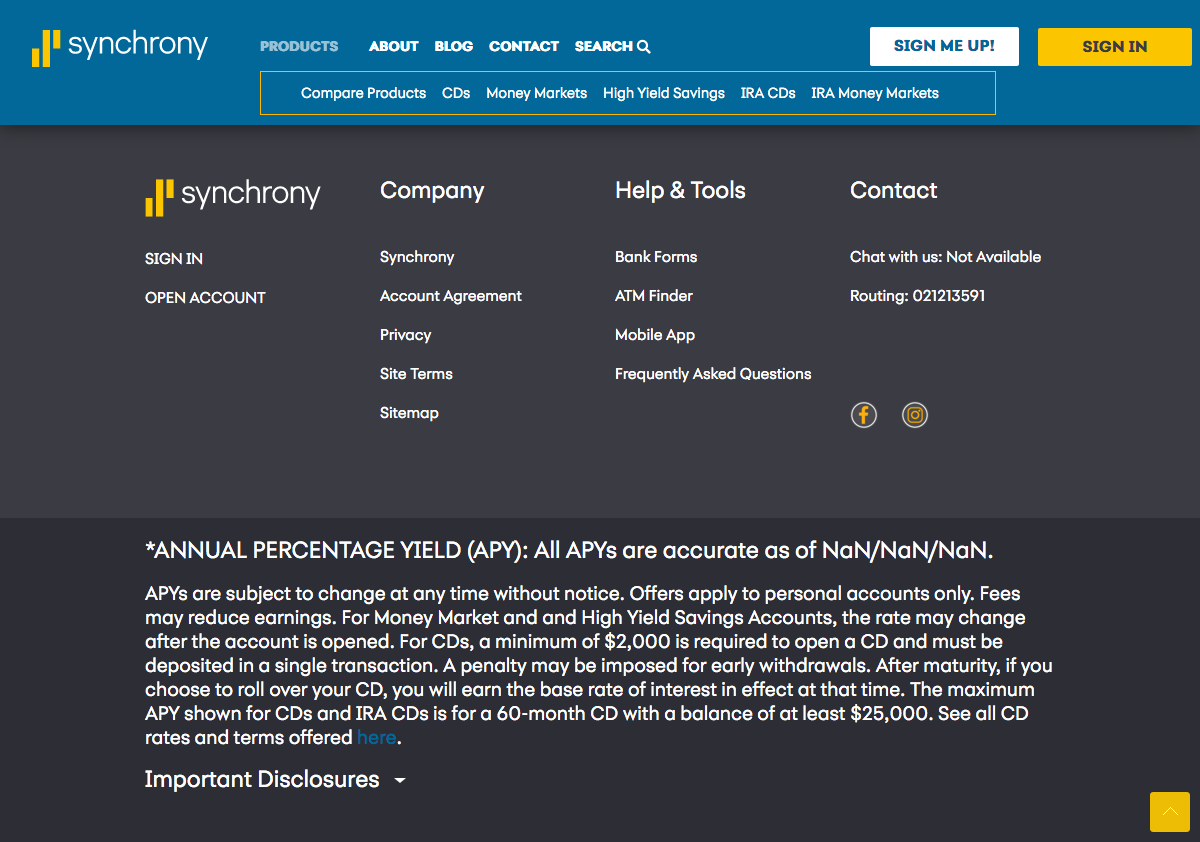Click the Help & Tools footer heading
This screenshot has height=842, width=1200.
pyautogui.click(x=680, y=191)
